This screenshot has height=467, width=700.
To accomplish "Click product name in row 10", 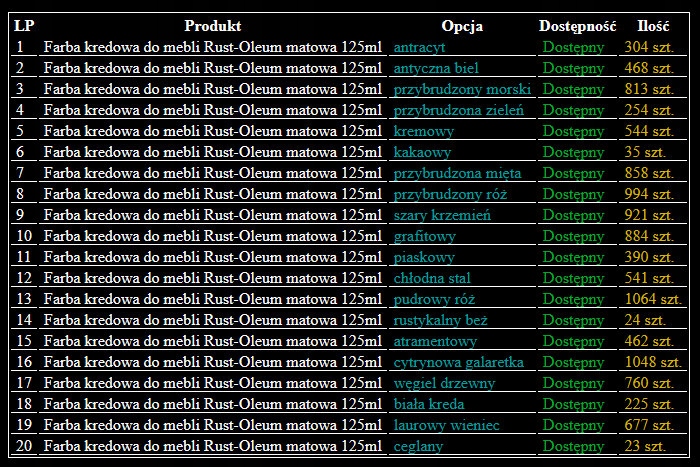I will point(212,236).
